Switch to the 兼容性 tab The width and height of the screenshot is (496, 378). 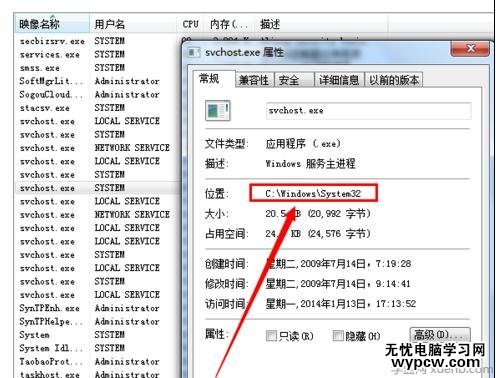point(254,80)
